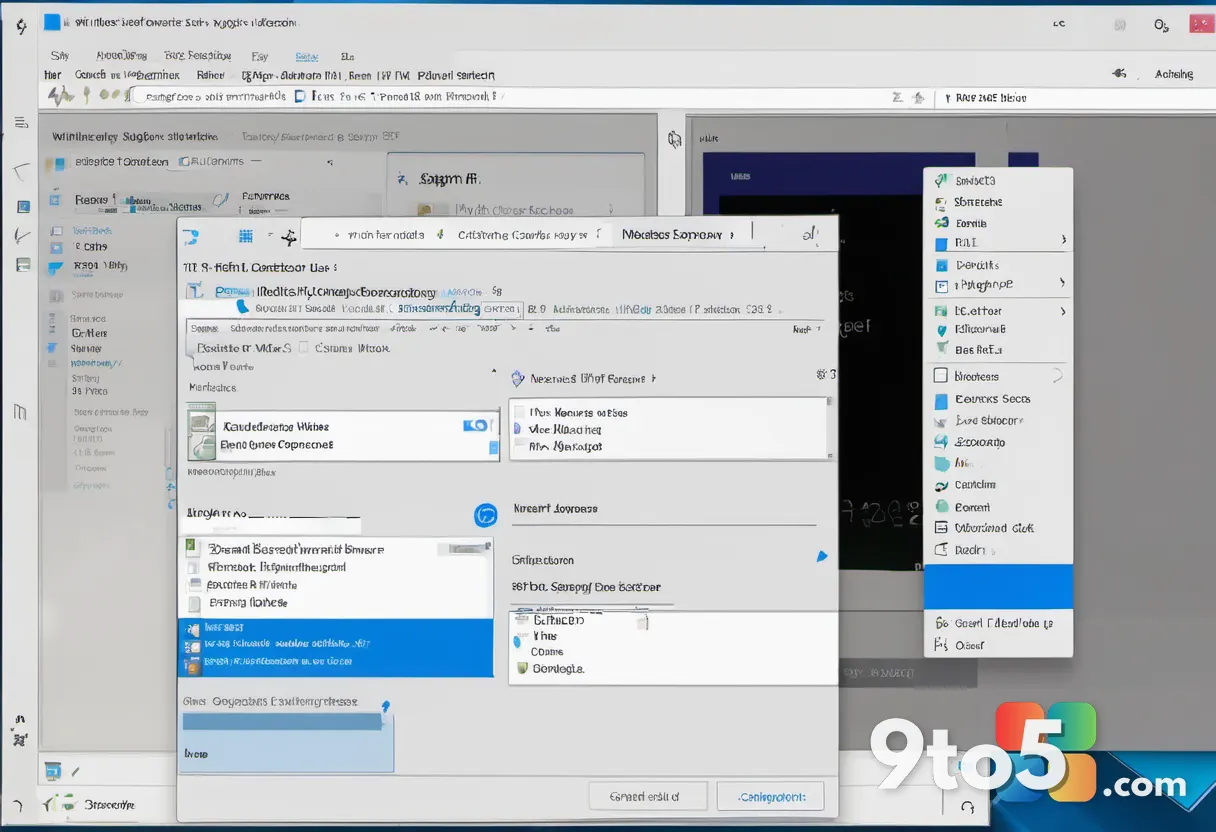Click the hand cursor icon above preview pane

[x=675, y=139]
